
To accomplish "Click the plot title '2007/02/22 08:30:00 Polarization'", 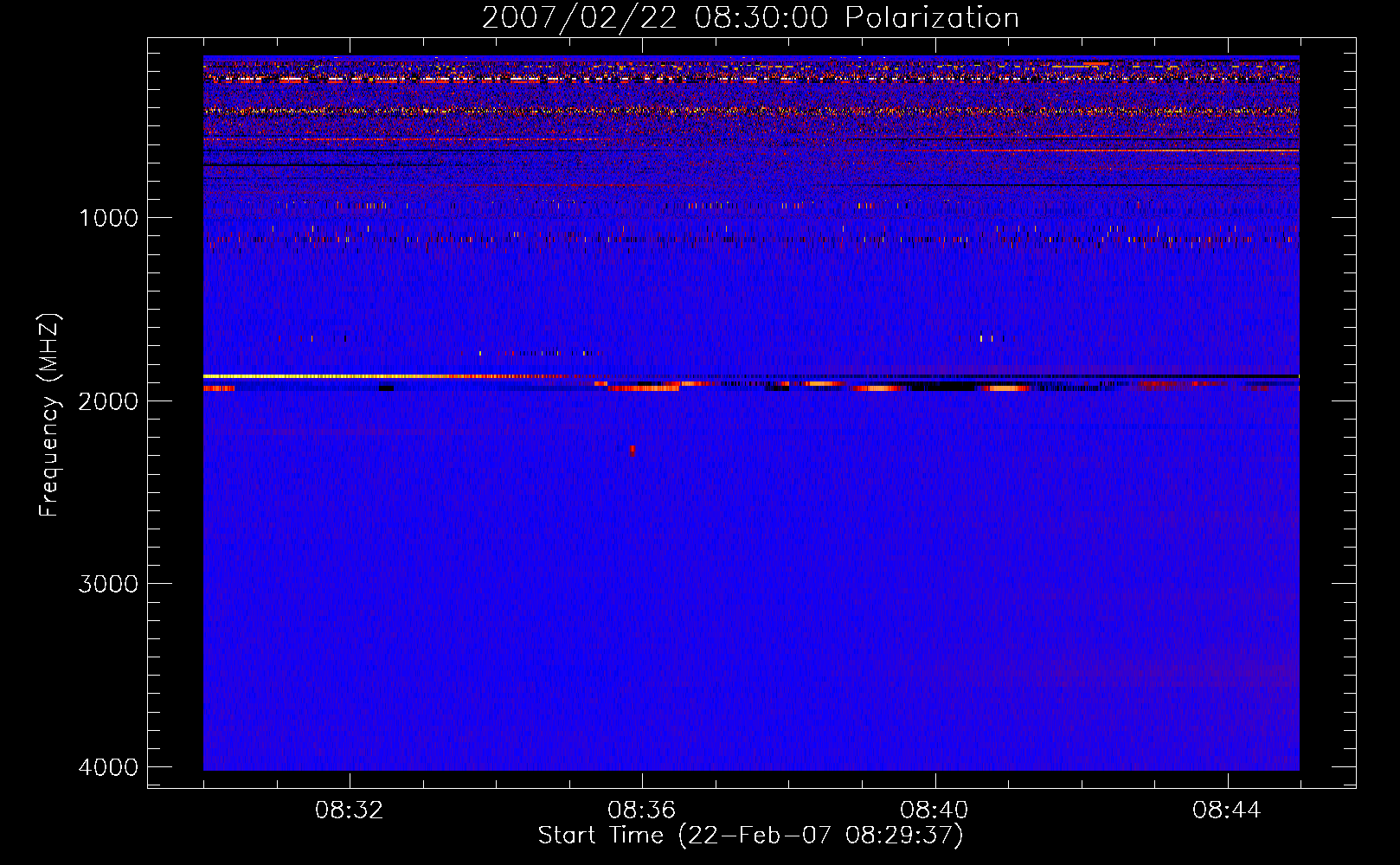I will [x=750, y=18].
